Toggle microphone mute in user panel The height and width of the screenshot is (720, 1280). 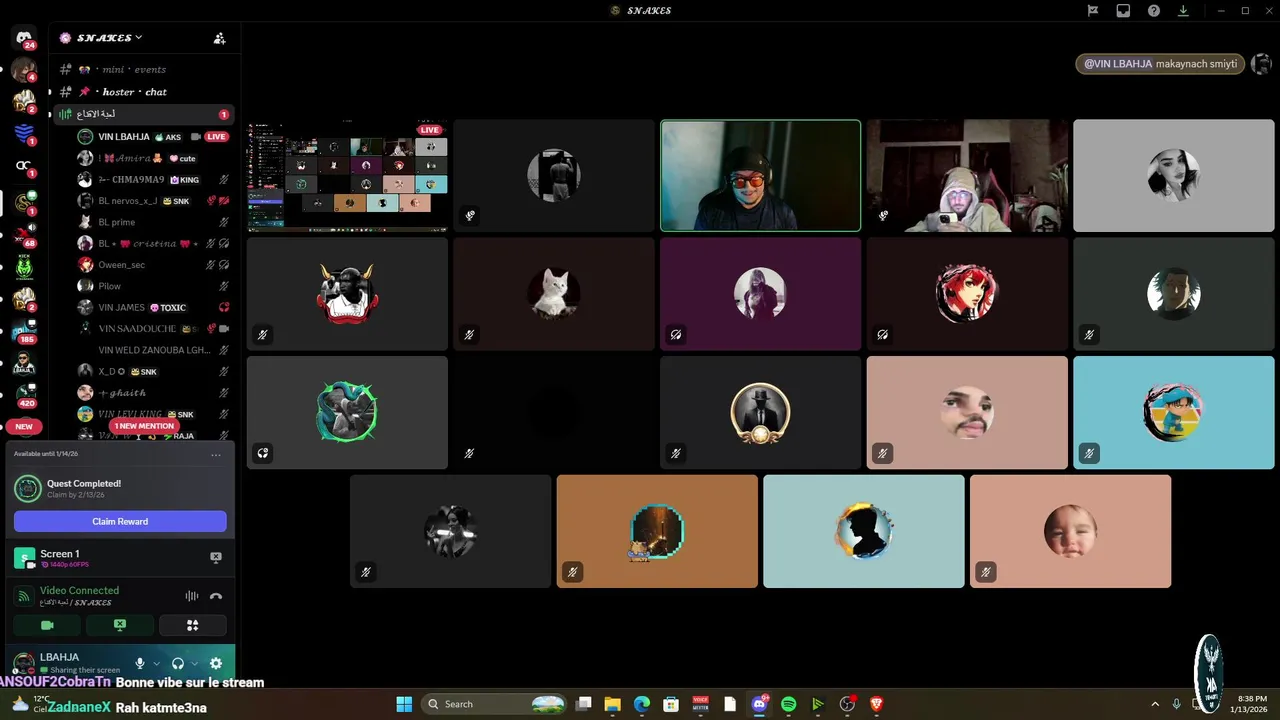click(140, 663)
